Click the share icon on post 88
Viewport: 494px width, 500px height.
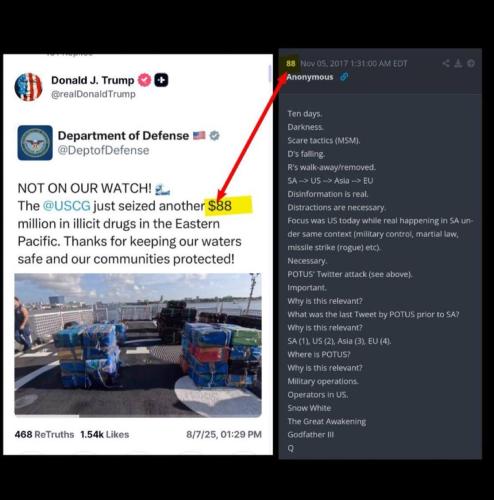coord(446,63)
